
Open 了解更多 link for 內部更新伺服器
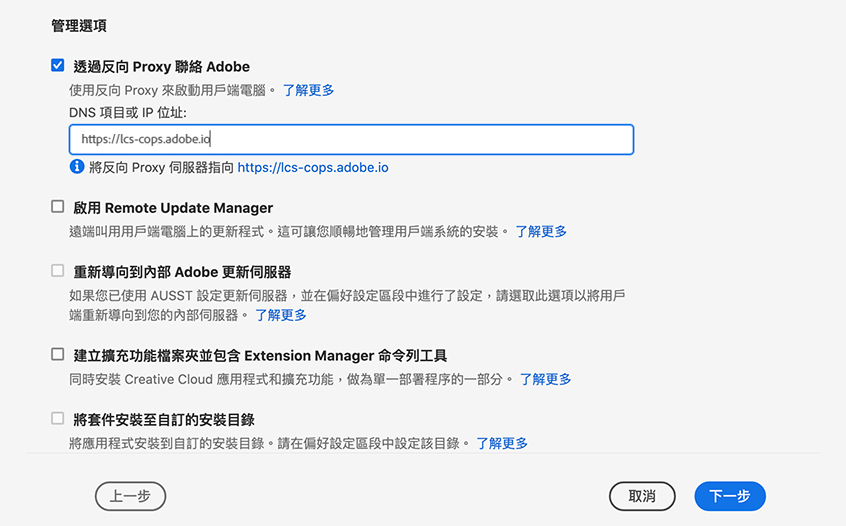(281, 315)
